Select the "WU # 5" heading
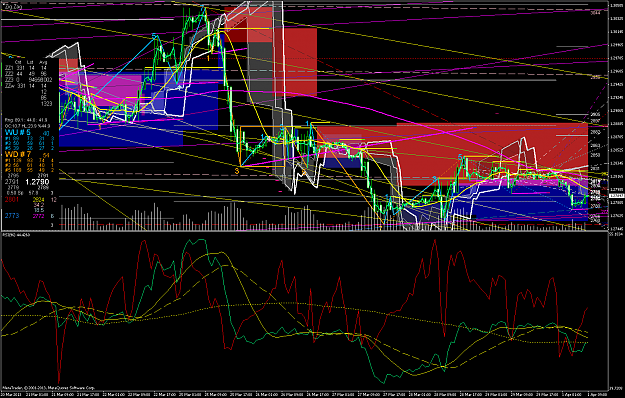 pyautogui.click(x=18, y=132)
